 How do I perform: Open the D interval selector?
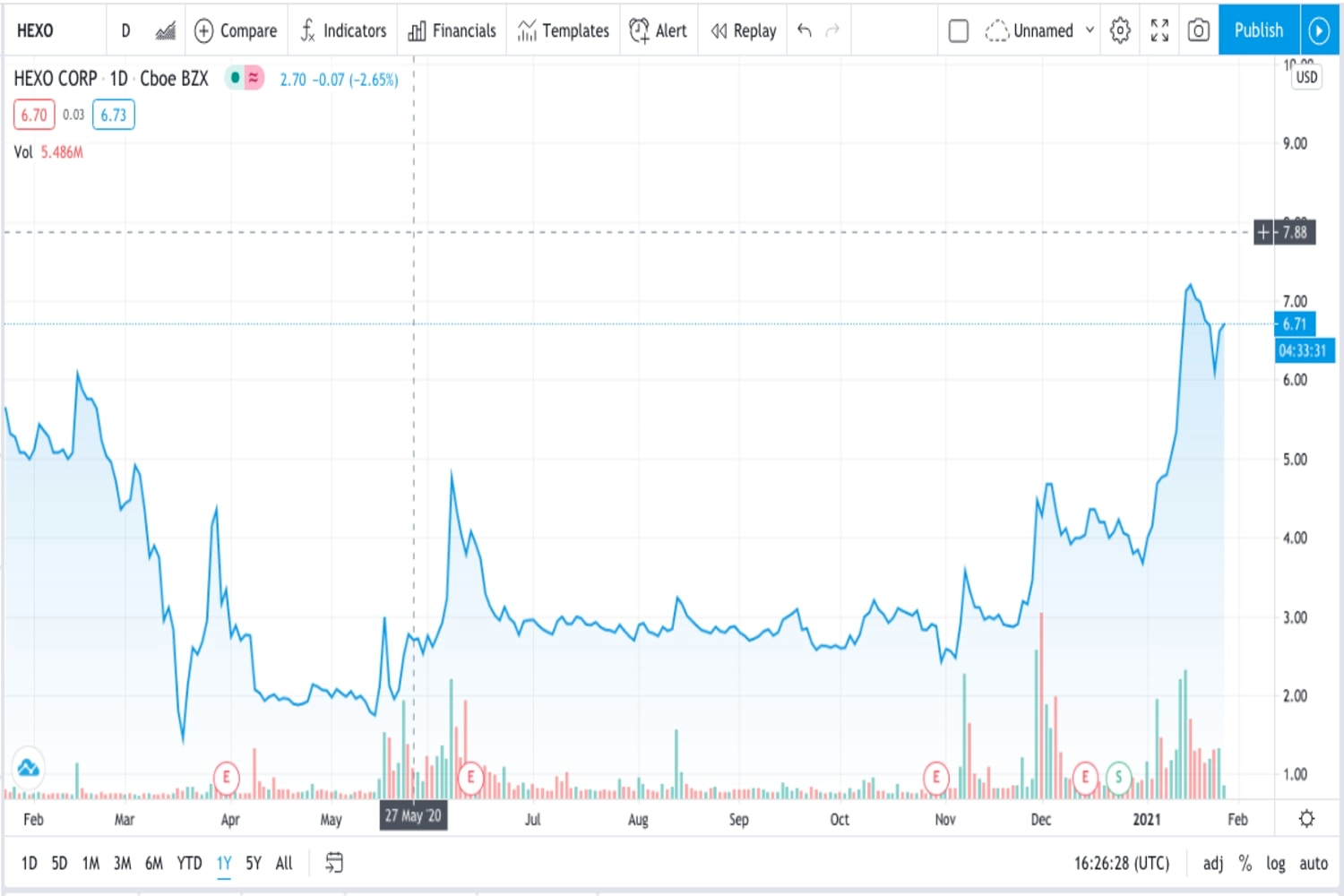(125, 30)
